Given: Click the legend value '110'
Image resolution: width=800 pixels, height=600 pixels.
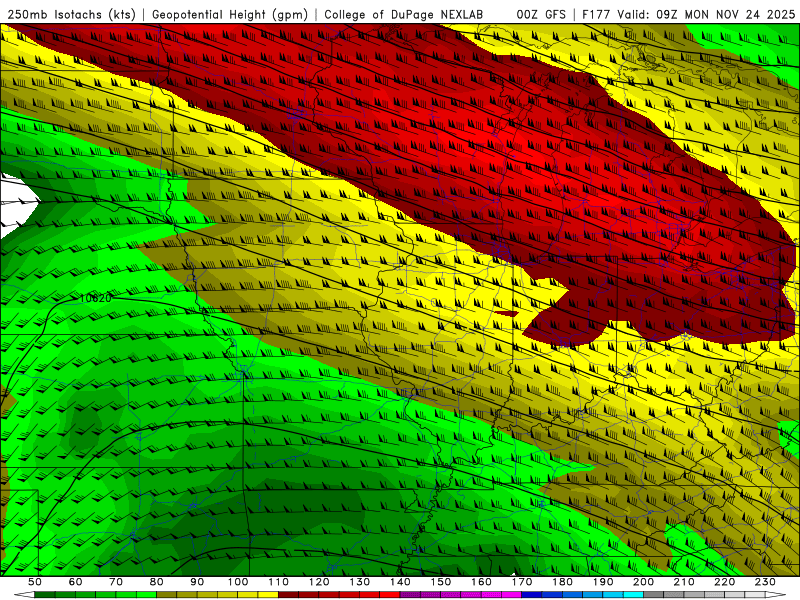Looking at the screenshot, I should pyautogui.click(x=279, y=582).
